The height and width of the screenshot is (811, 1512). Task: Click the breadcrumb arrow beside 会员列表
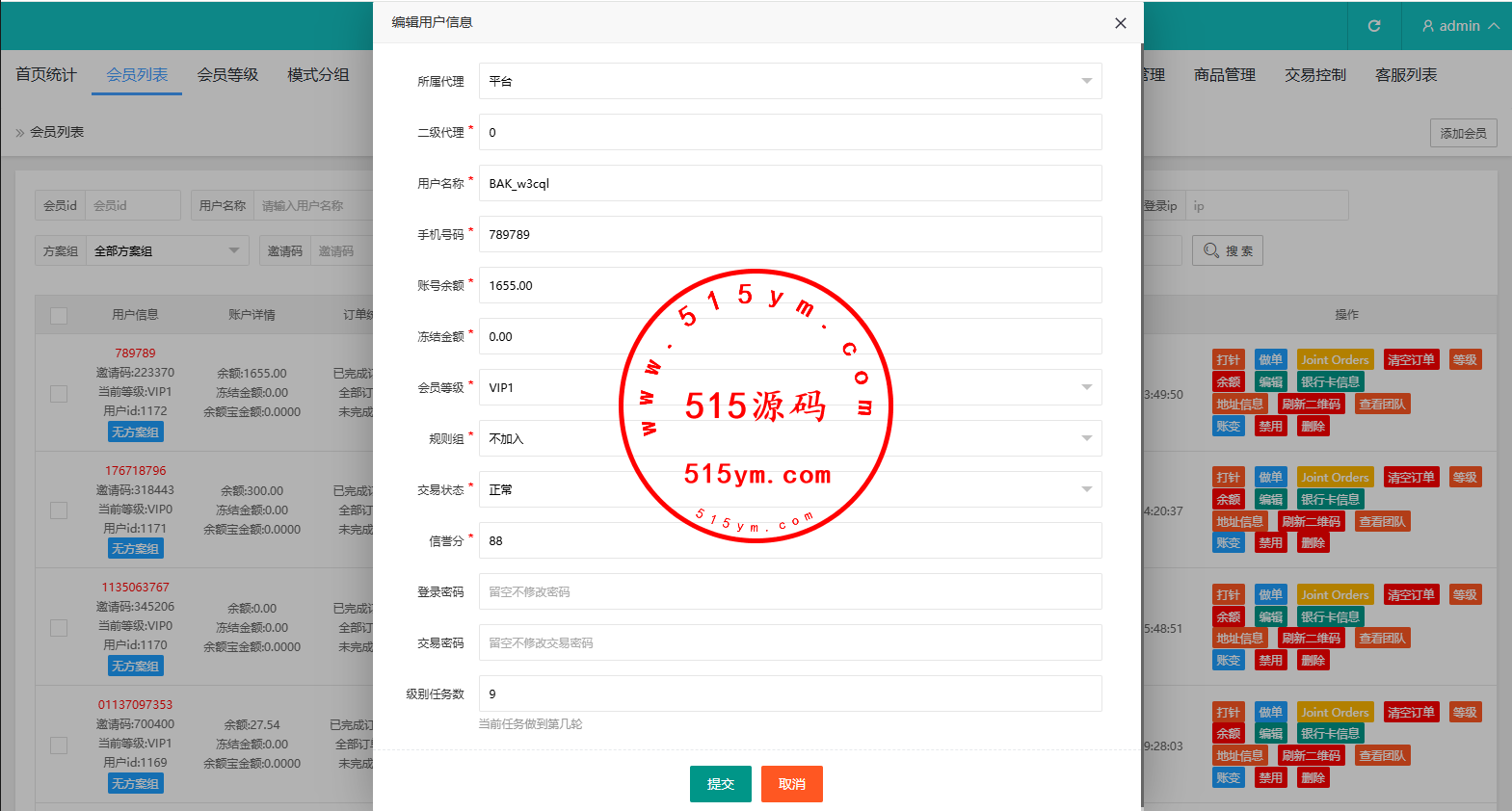coord(20,133)
